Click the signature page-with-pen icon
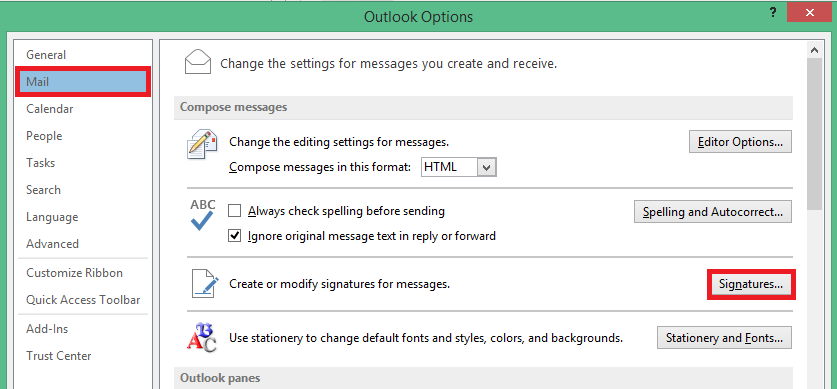The width and height of the screenshot is (837, 389). click(x=206, y=284)
